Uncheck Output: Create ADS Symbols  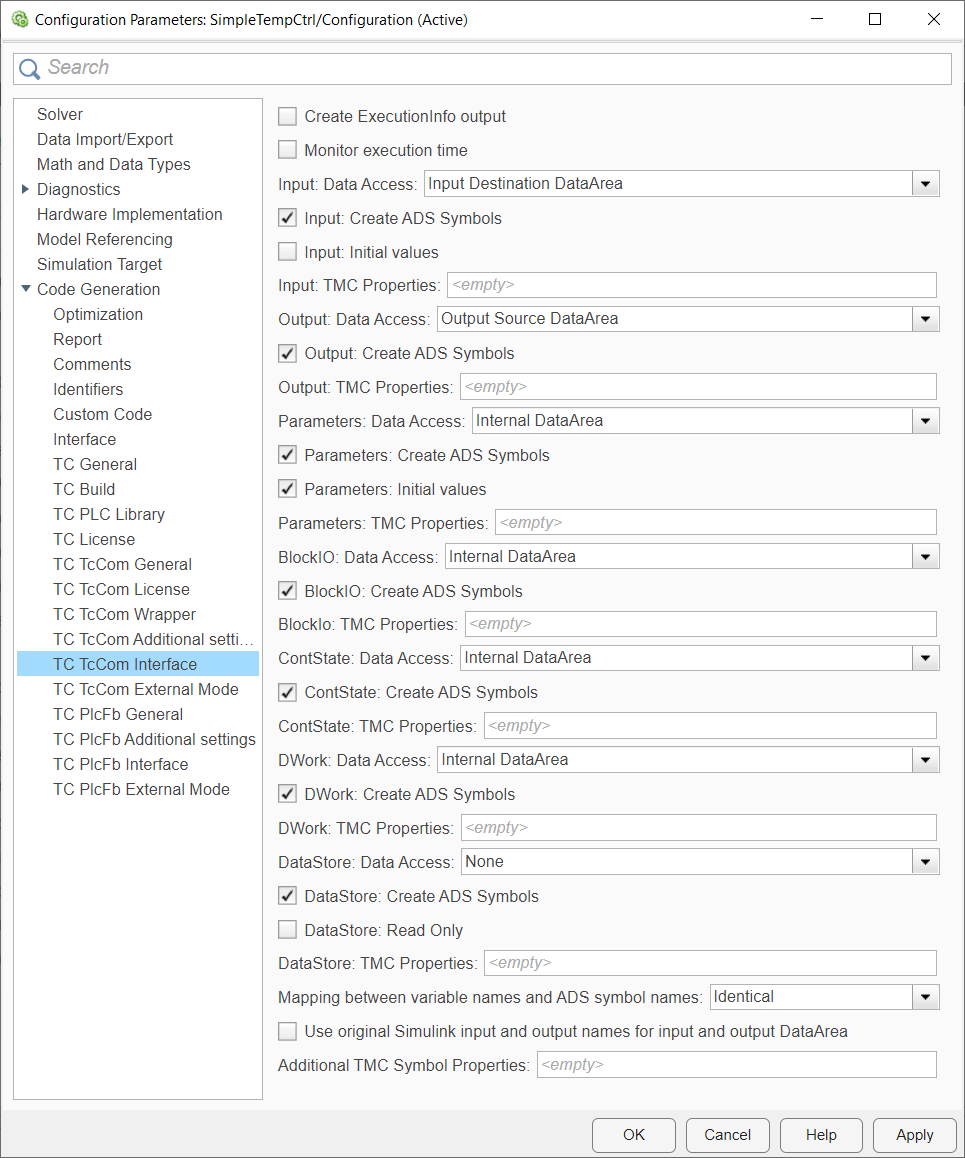(x=287, y=354)
